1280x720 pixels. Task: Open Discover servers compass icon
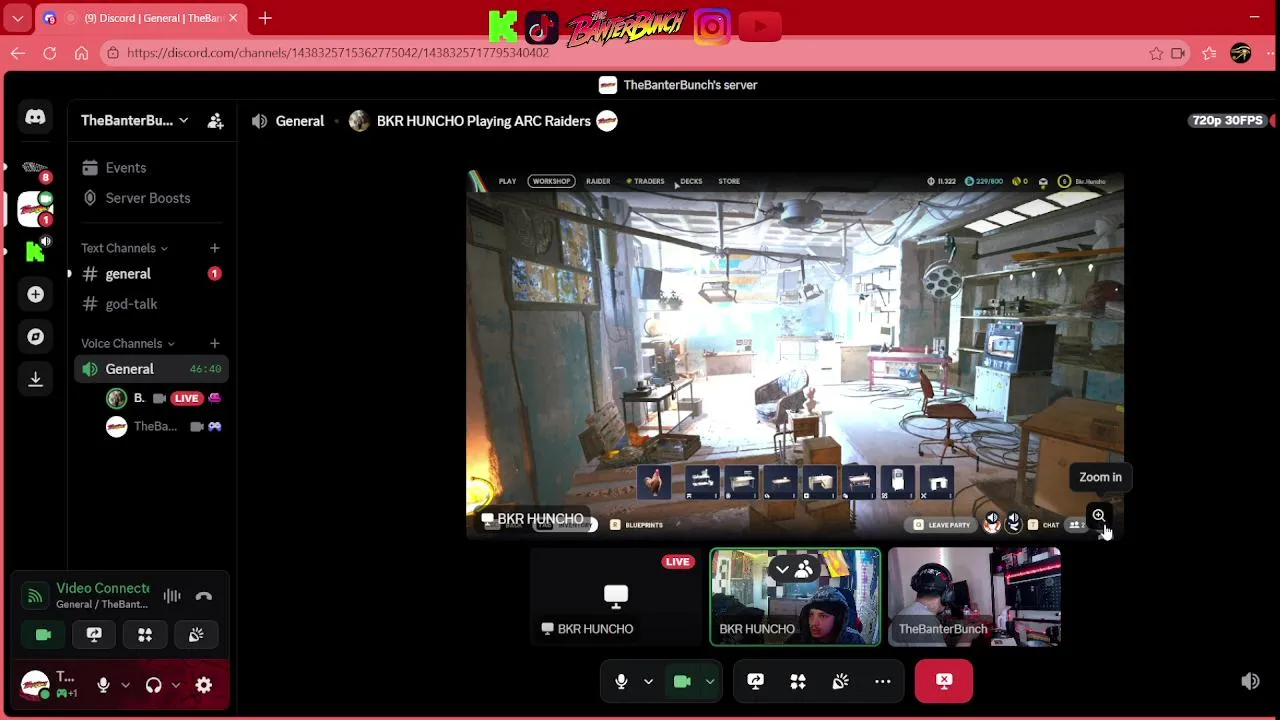click(35, 337)
